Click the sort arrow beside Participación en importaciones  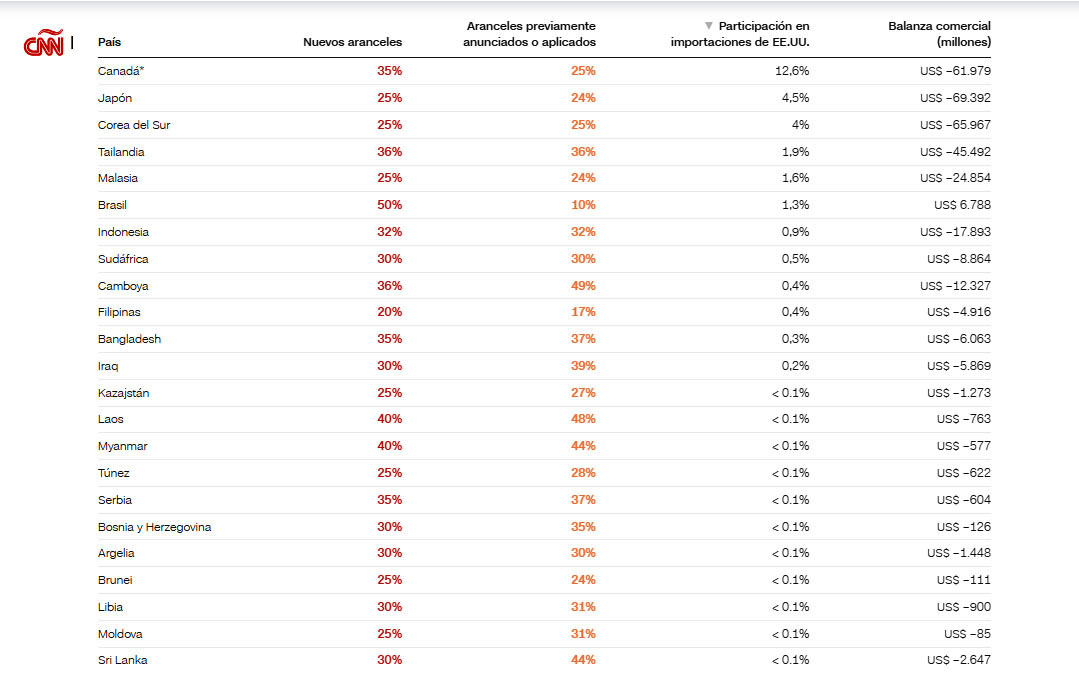click(708, 26)
